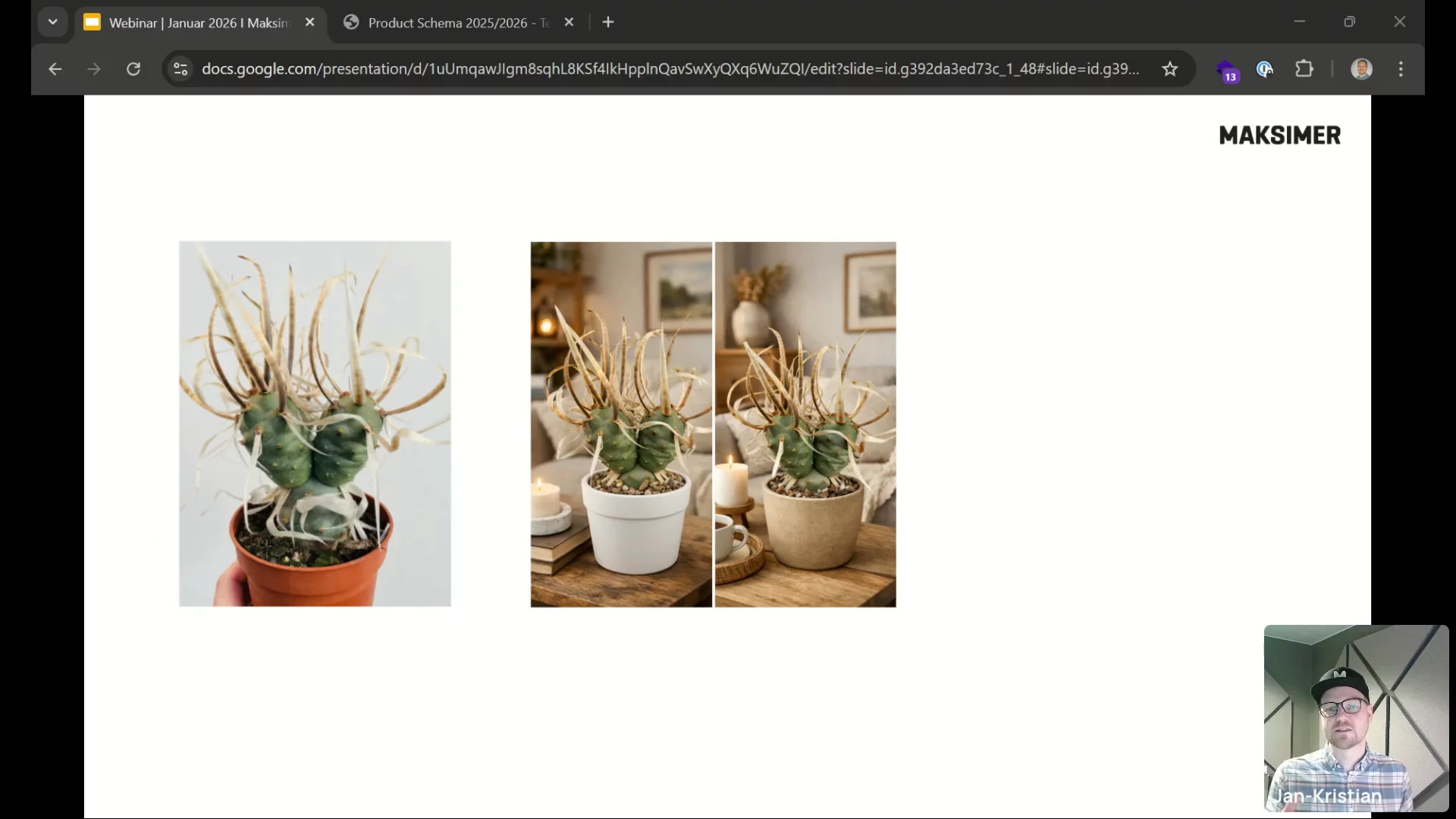Click the MAKSIMER logo on the slide
Screen dimensions: 1456x819
1279,135
